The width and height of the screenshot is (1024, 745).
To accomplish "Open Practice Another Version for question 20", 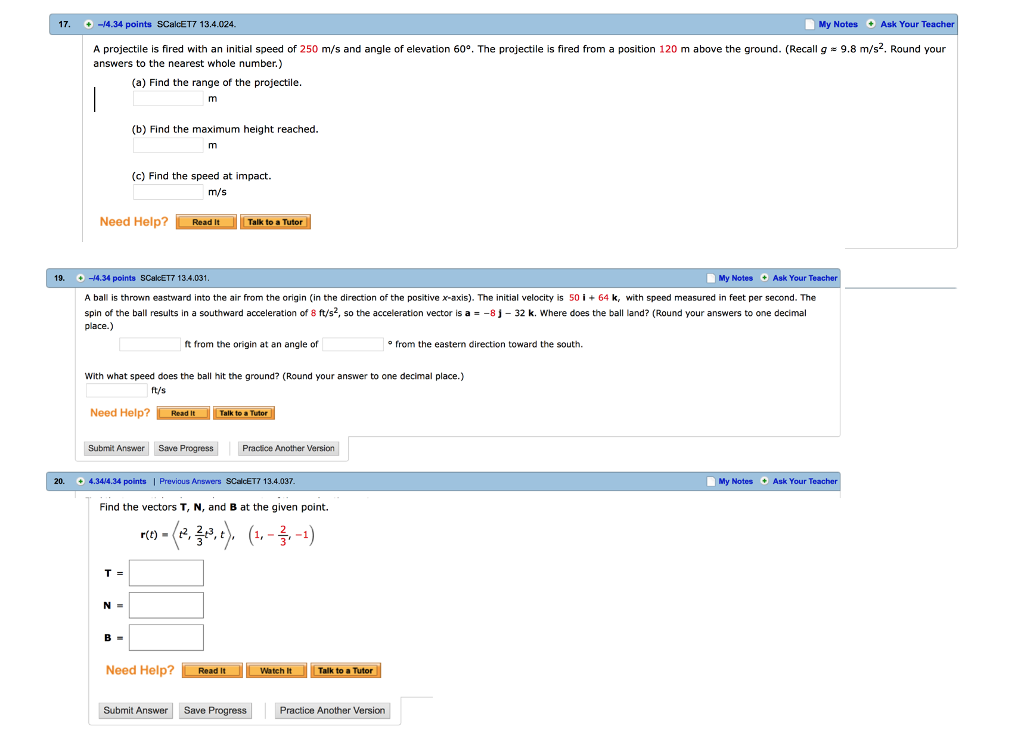I will (331, 710).
